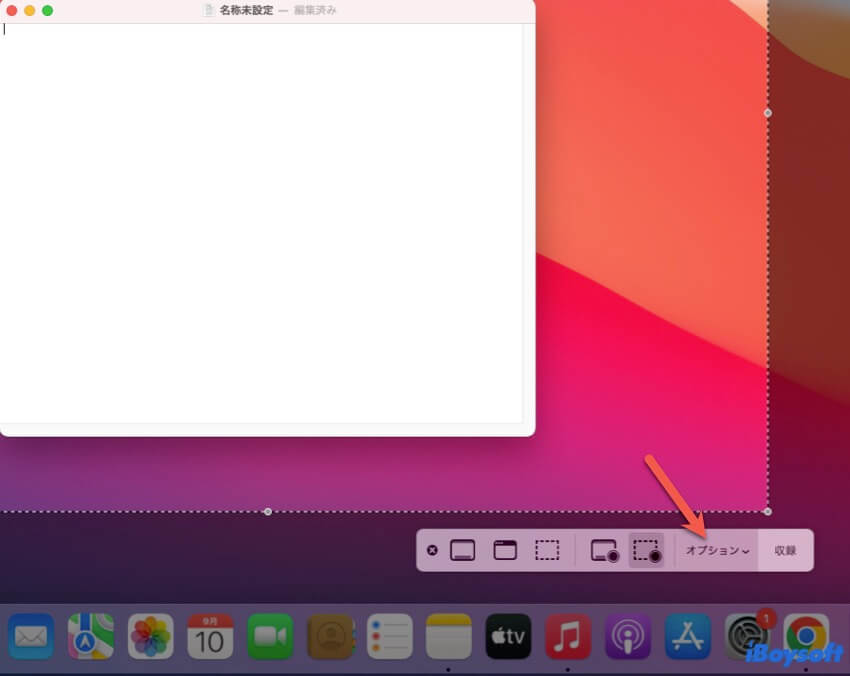
Task: Click inside the blank TextEdit document area
Action: (x=261, y=223)
